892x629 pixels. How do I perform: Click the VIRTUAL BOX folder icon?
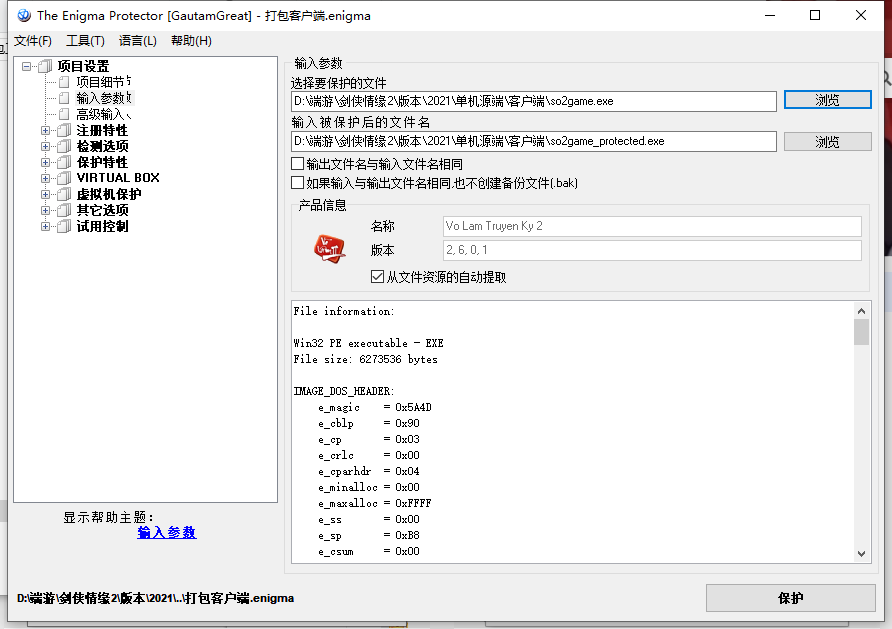coord(64,178)
